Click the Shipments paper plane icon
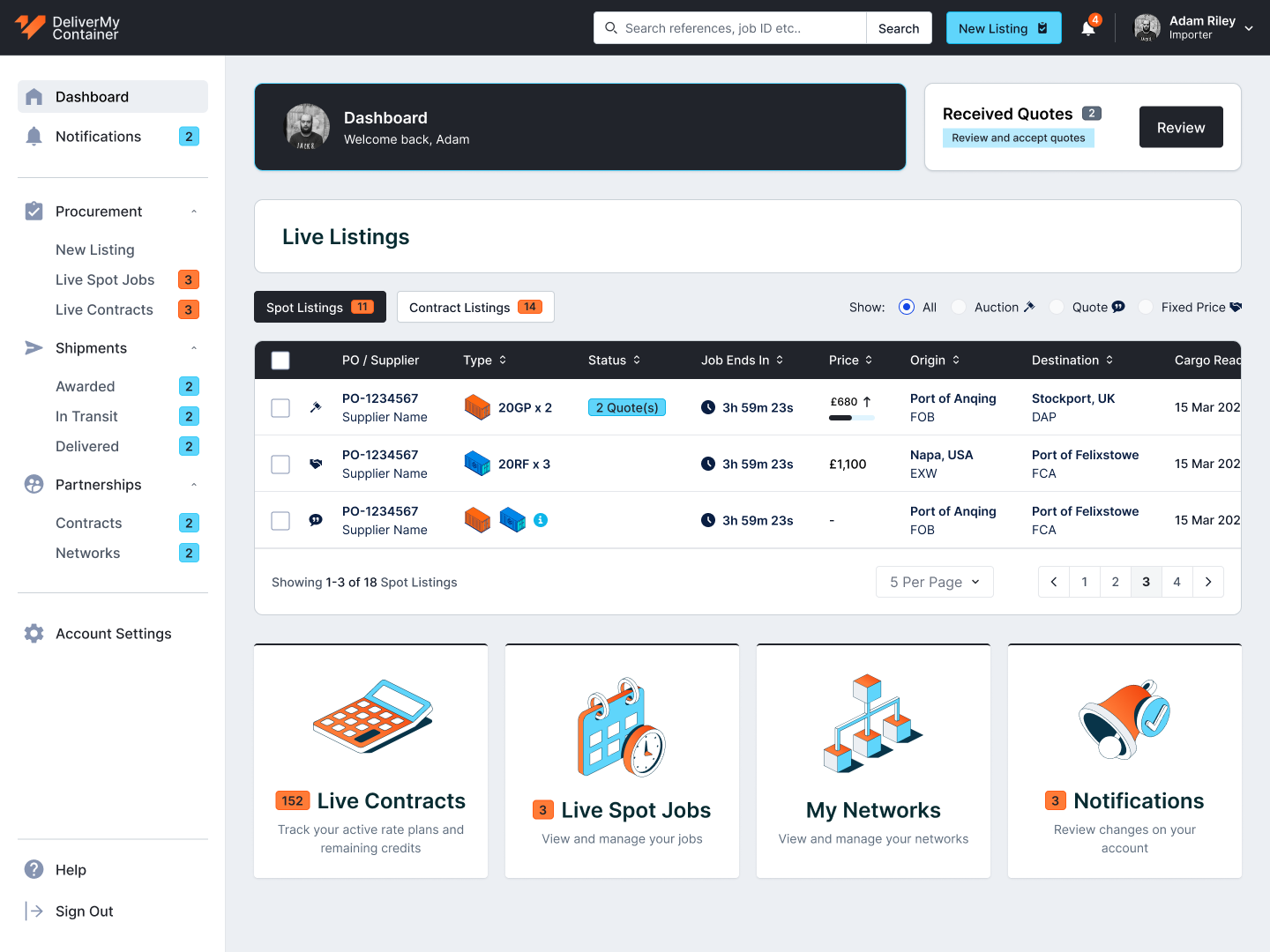The height and width of the screenshot is (952, 1270). [34, 347]
